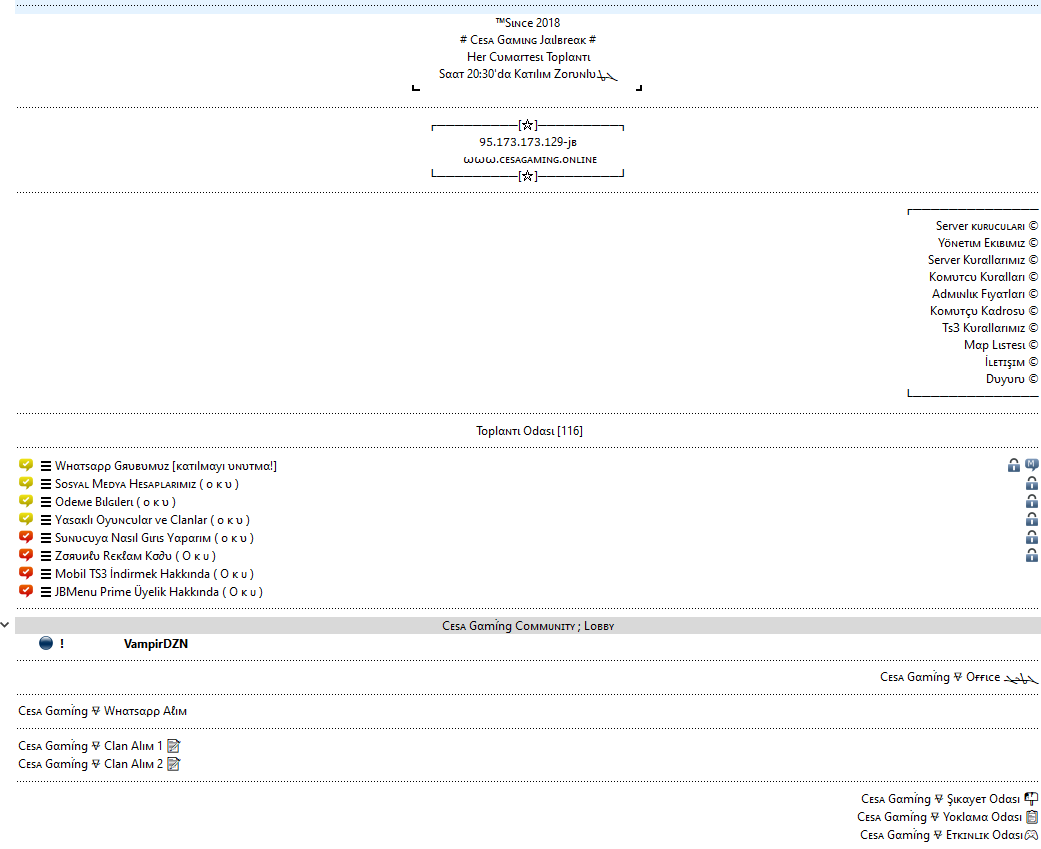Select Komutcu Kuralları channel
1041x849 pixels.
click(x=983, y=277)
